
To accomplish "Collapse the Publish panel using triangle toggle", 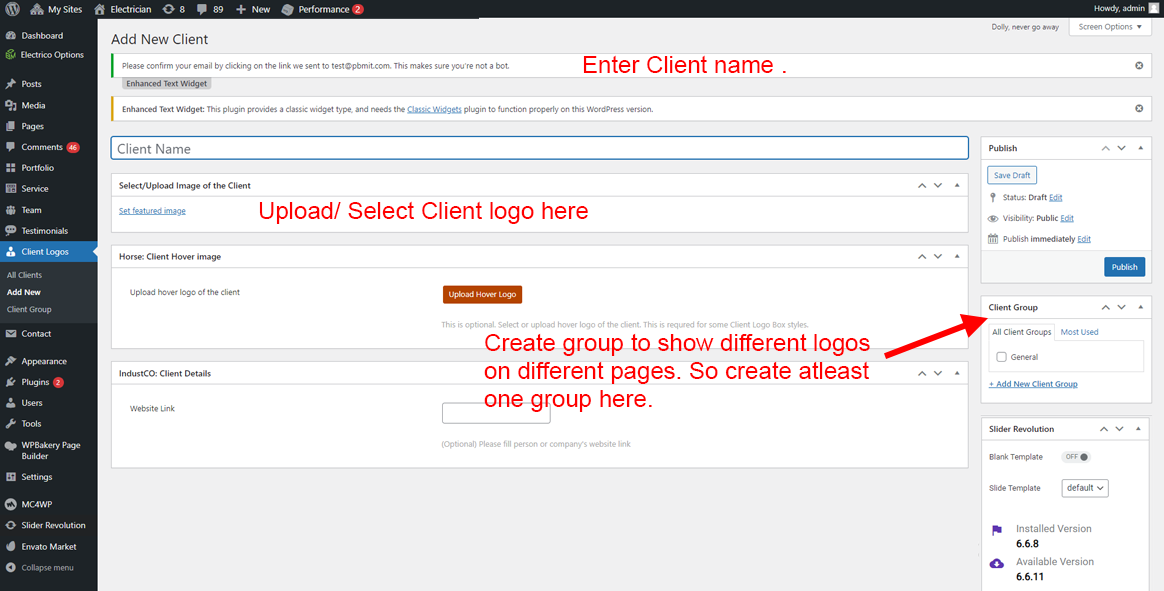I will click(1140, 148).
